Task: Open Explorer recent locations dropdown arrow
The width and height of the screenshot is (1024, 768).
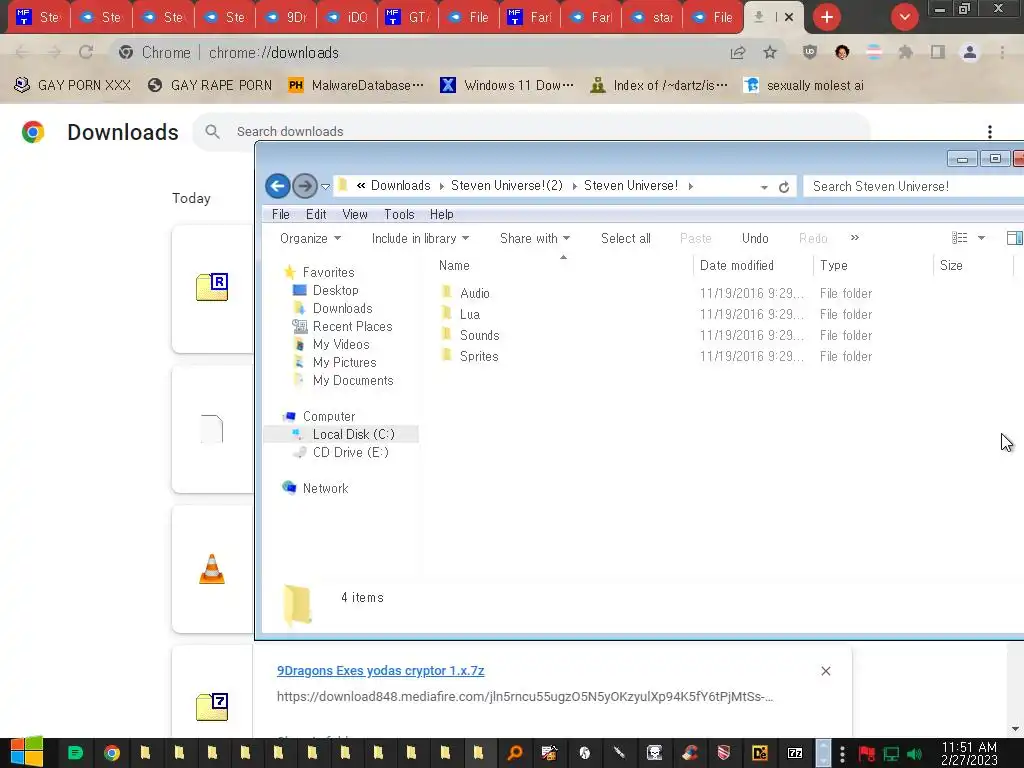Action: coord(325,187)
